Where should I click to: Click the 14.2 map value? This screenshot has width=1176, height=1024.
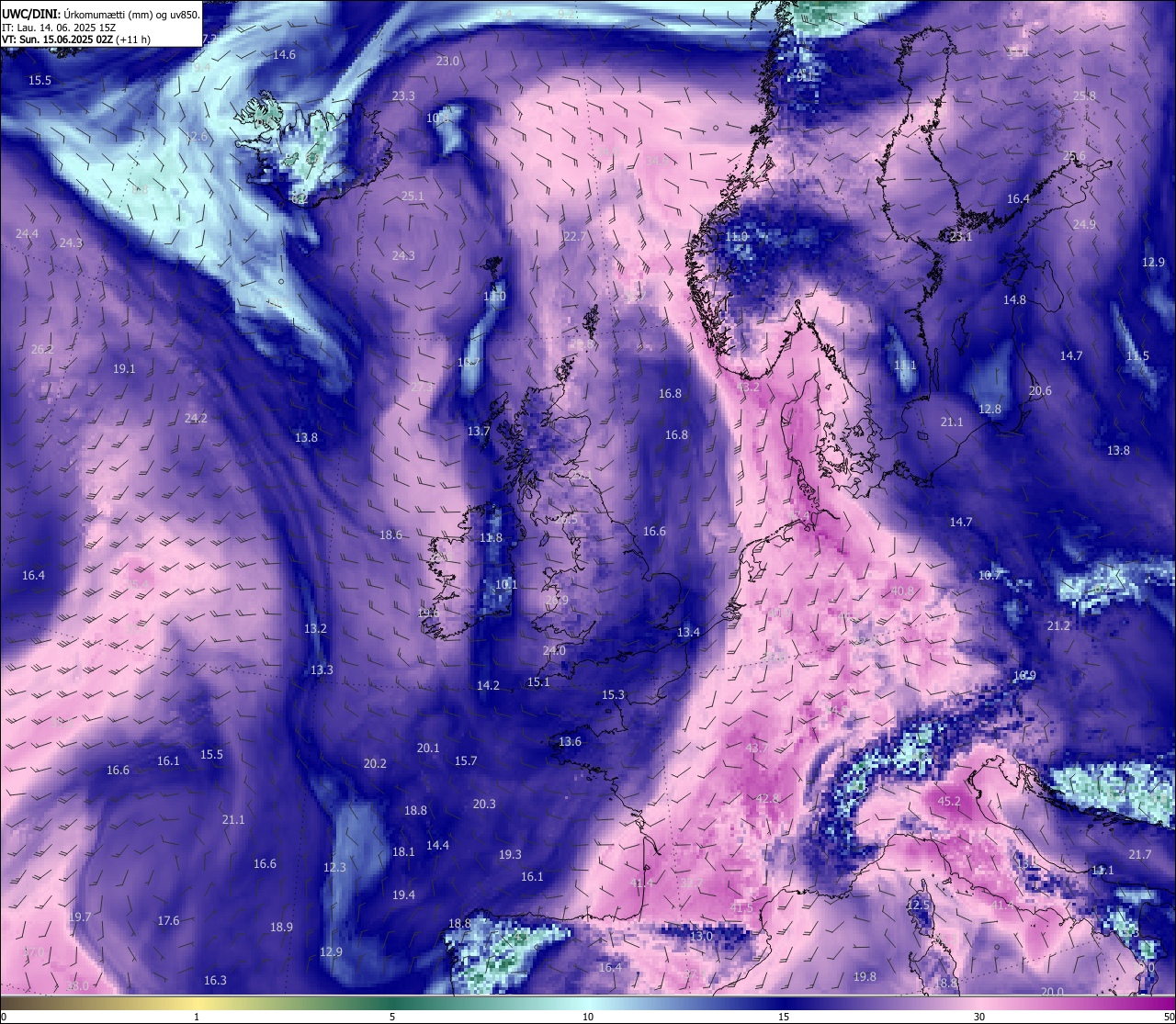(x=488, y=686)
